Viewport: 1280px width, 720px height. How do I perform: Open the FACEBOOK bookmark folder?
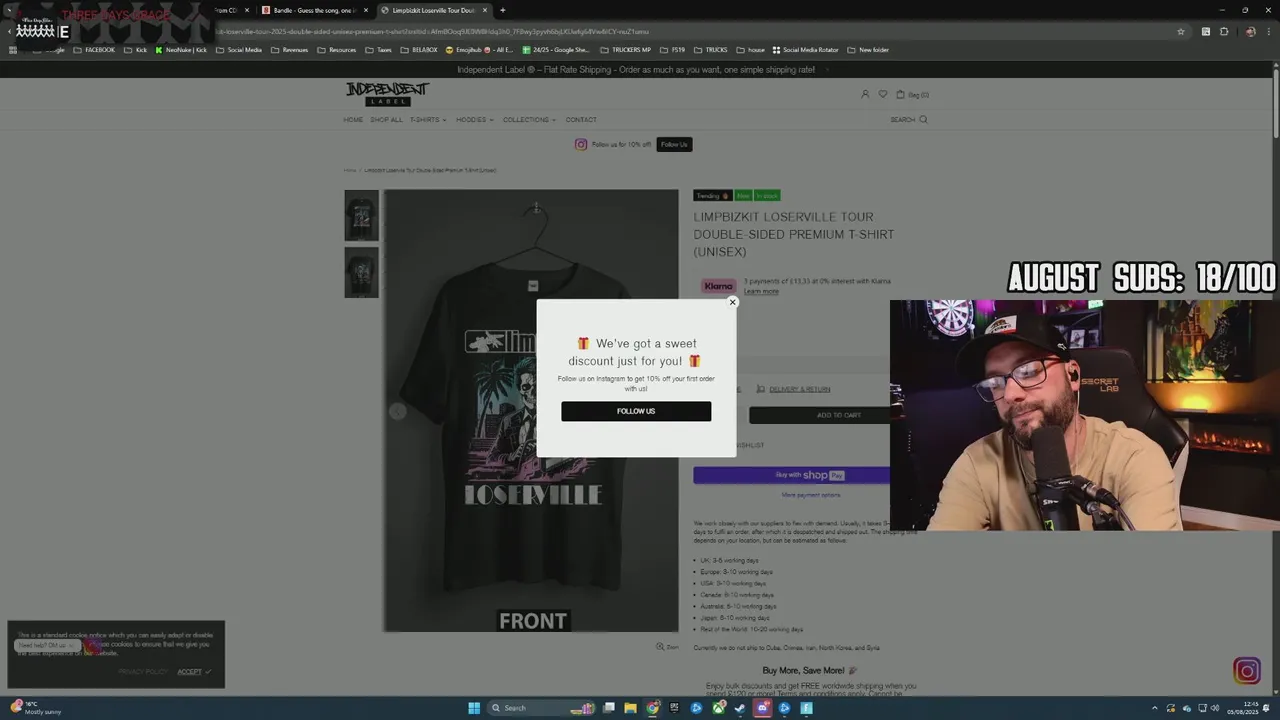(x=94, y=50)
